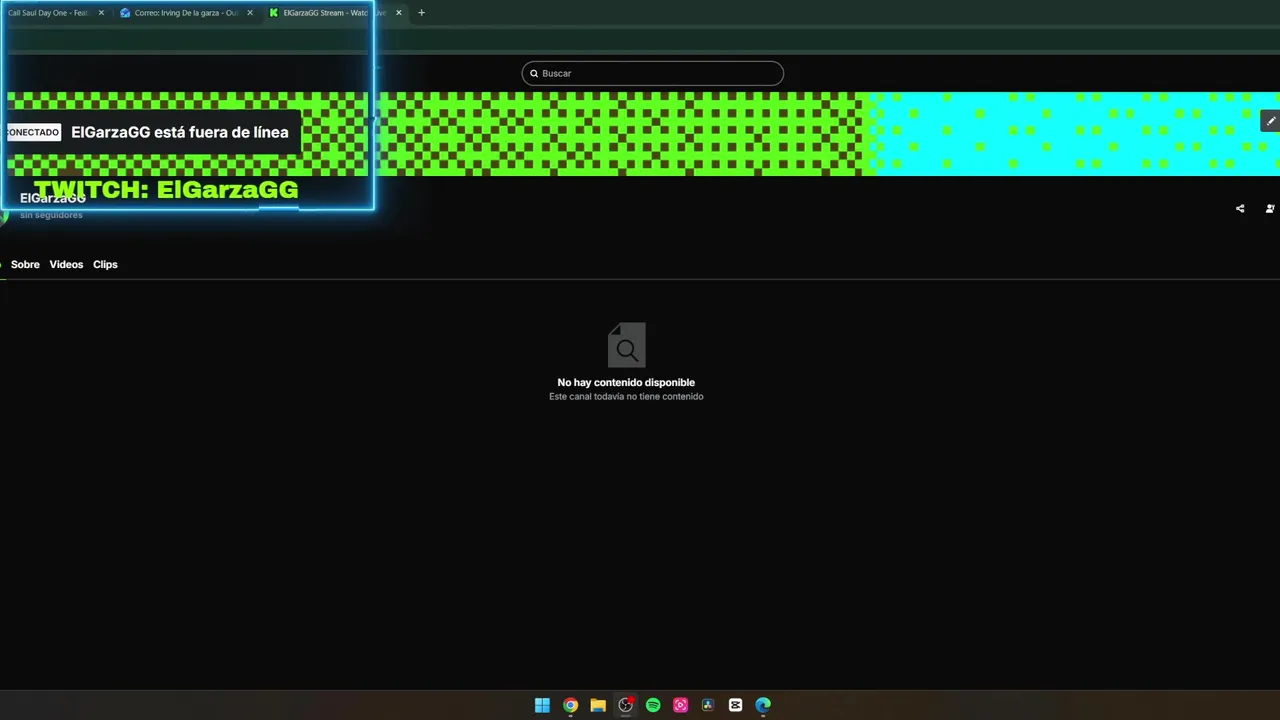Open Spotify from the taskbar

click(x=653, y=705)
